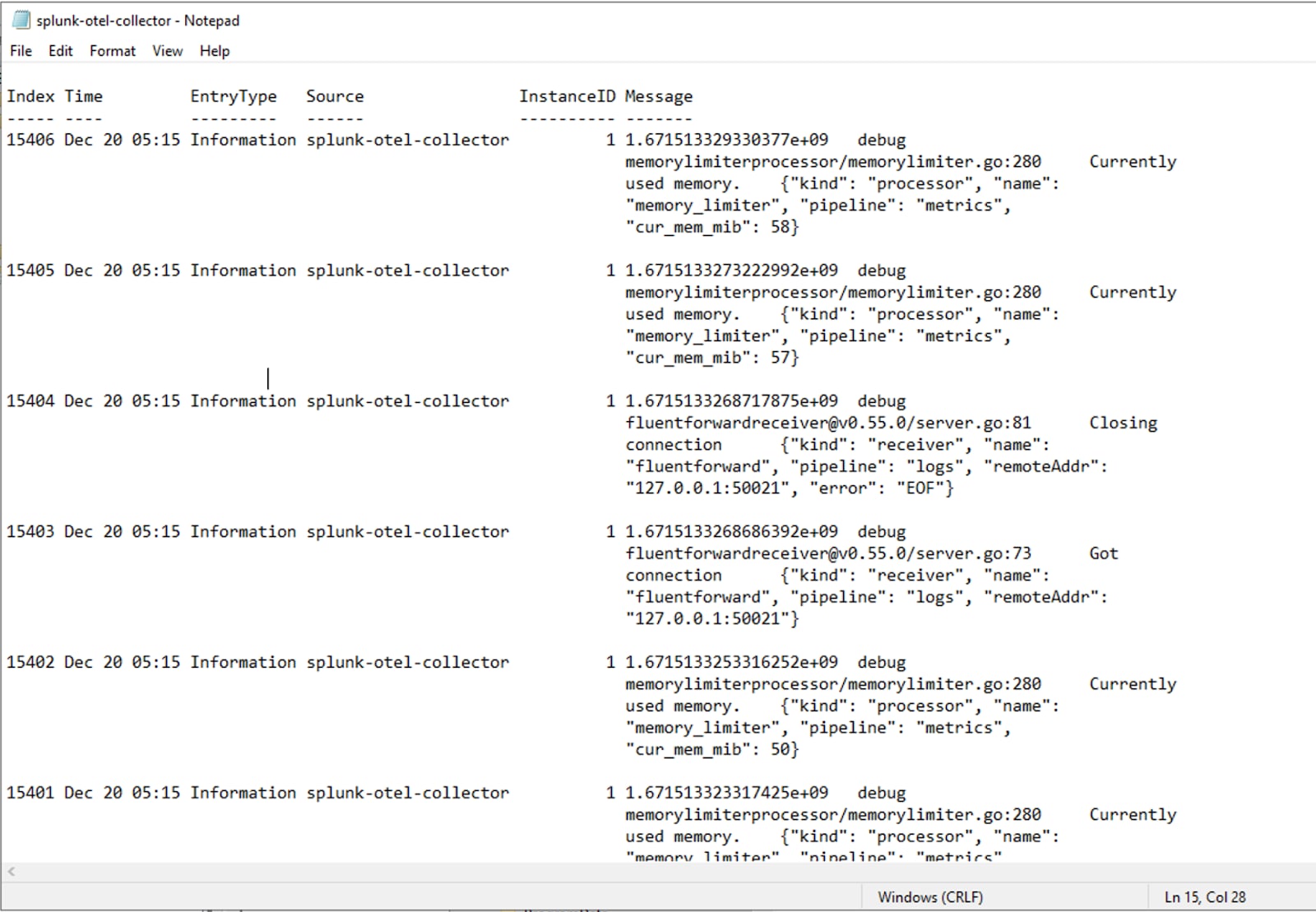This screenshot has width=1316, height=912.
Task: Click the Source column header text
Action: 335,96
